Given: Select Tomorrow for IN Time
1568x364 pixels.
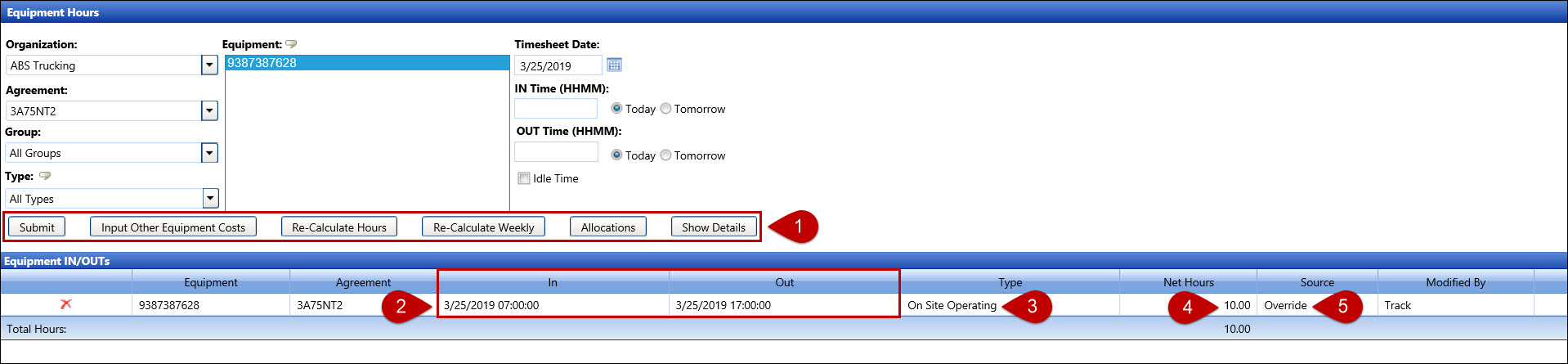Looking at the screenshot, I should 665,109.
